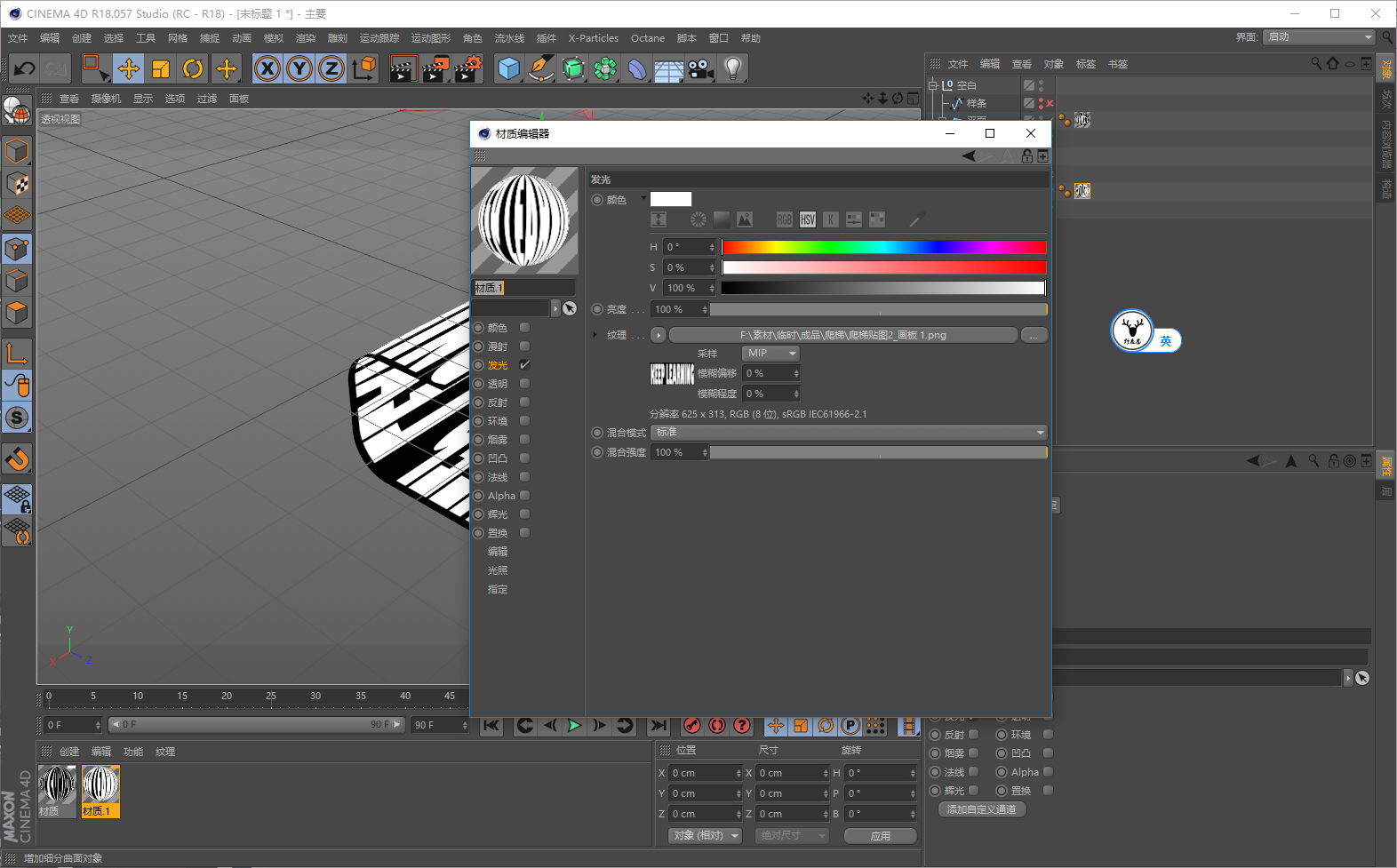Viewport: 1397px width, 868px height.
Task: Uncheck the 发光 channel checkbox
Action: (524, 365)
